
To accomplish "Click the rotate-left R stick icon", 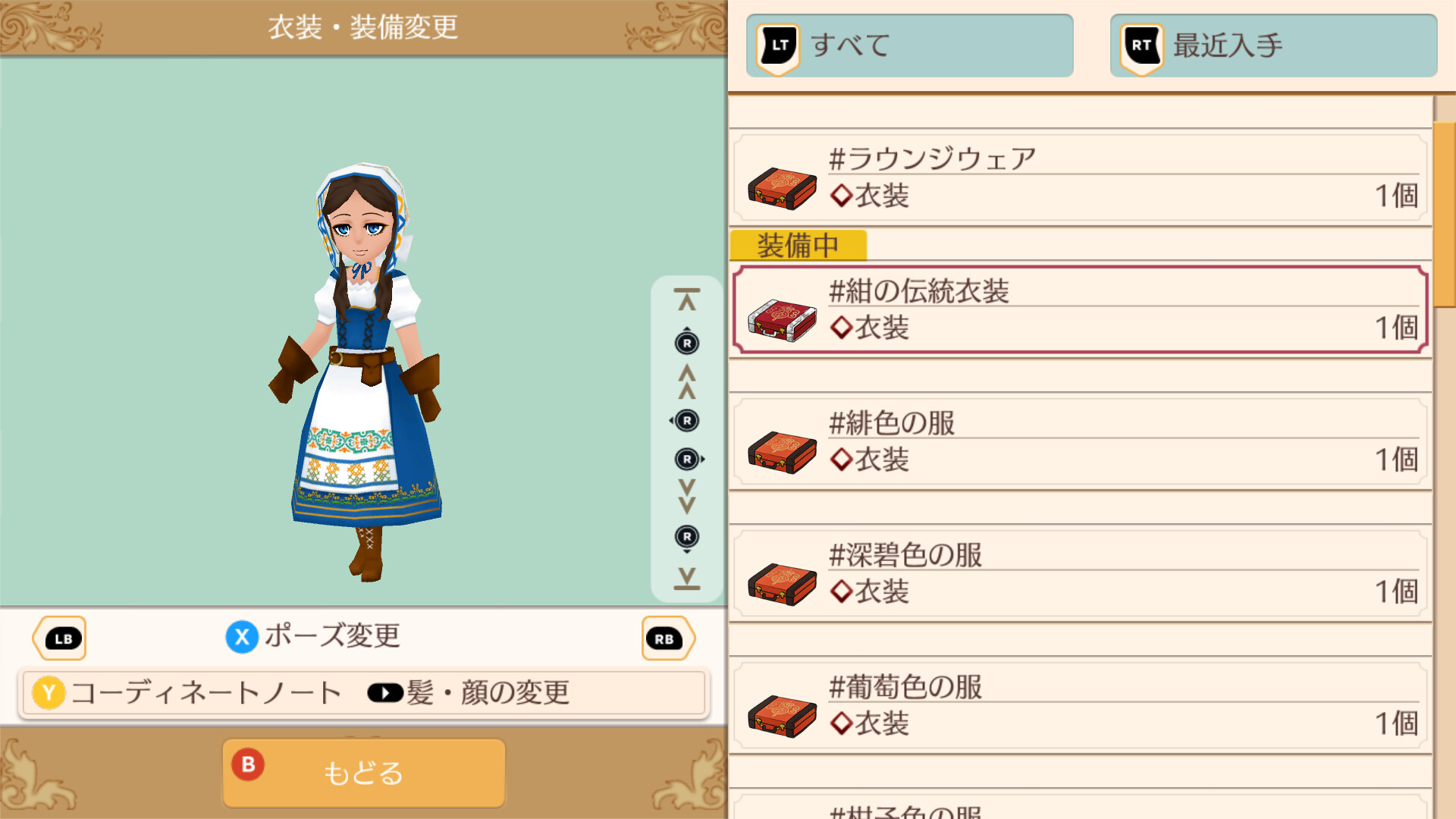I will click(x=686, y=421).
